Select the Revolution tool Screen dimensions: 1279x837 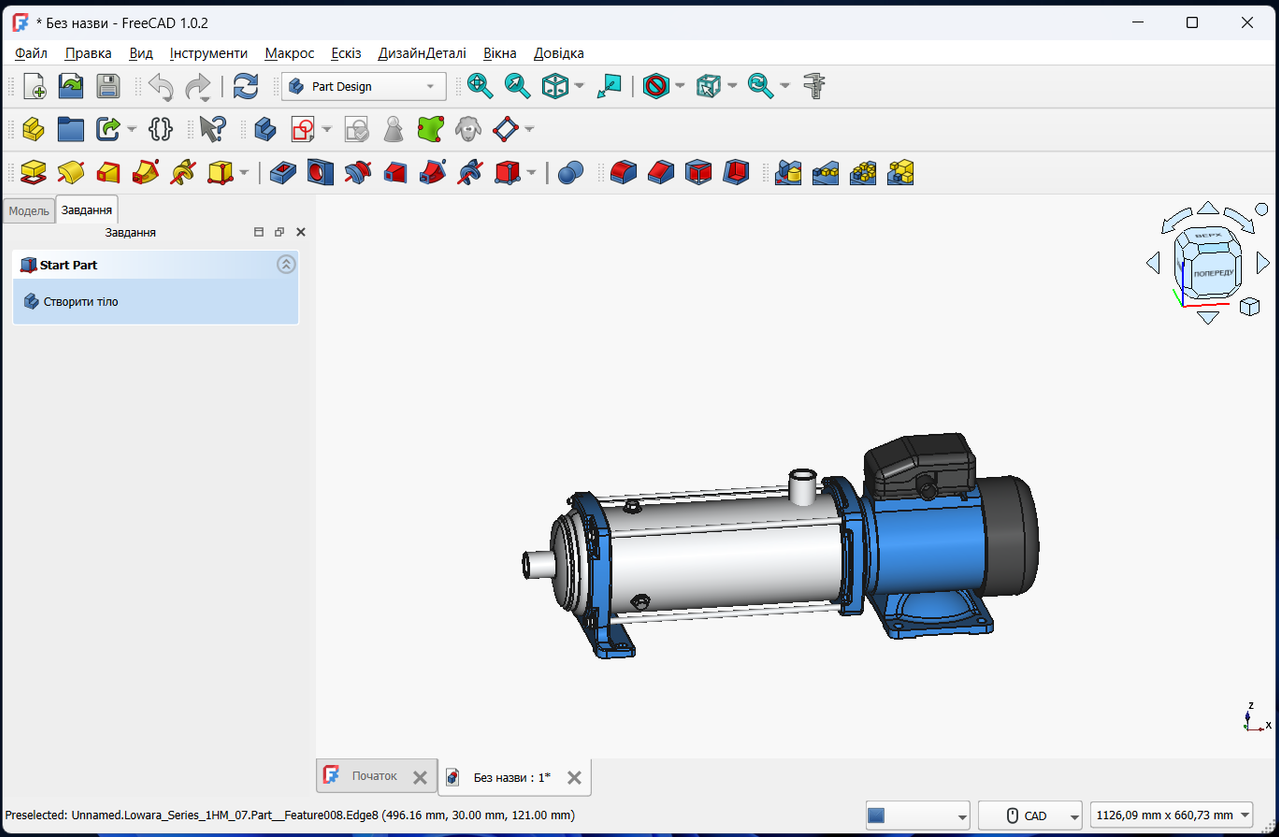[71, 173]
